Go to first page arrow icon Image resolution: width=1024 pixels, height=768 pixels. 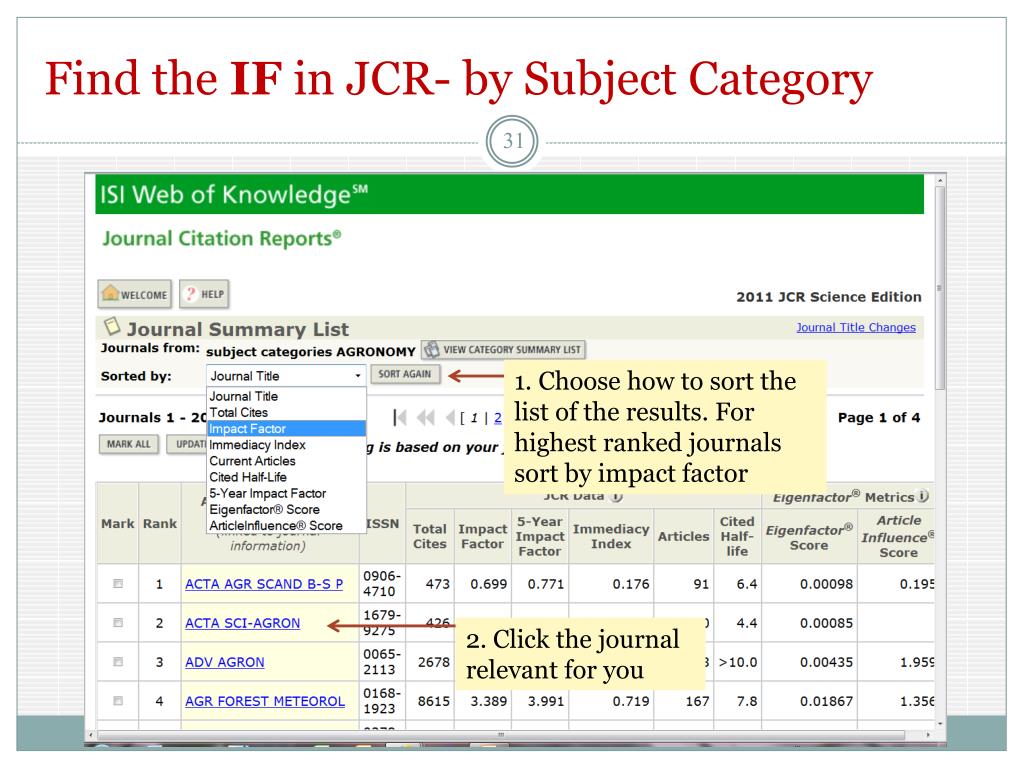400,417
